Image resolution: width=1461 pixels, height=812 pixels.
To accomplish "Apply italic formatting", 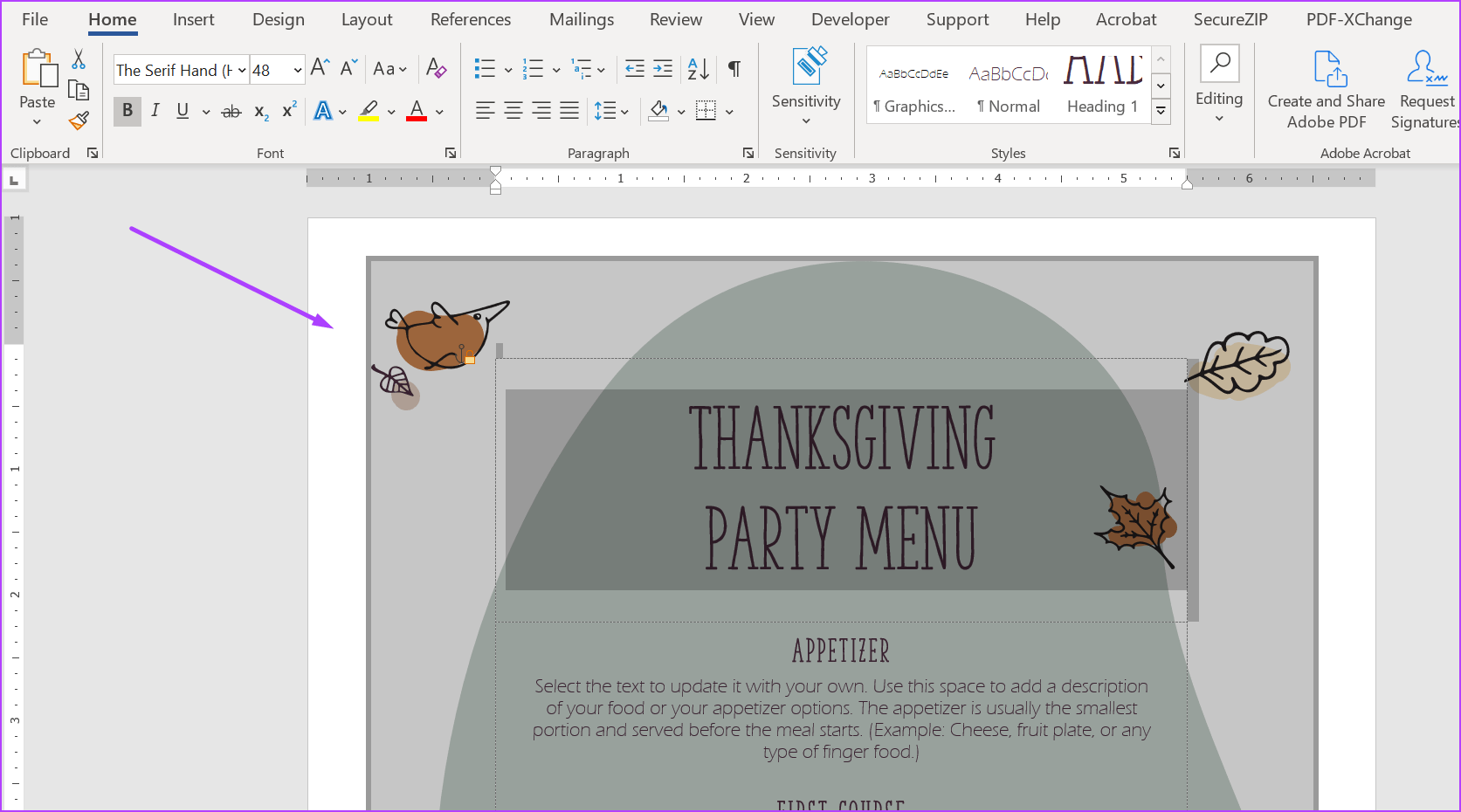I will click(155, 111).
